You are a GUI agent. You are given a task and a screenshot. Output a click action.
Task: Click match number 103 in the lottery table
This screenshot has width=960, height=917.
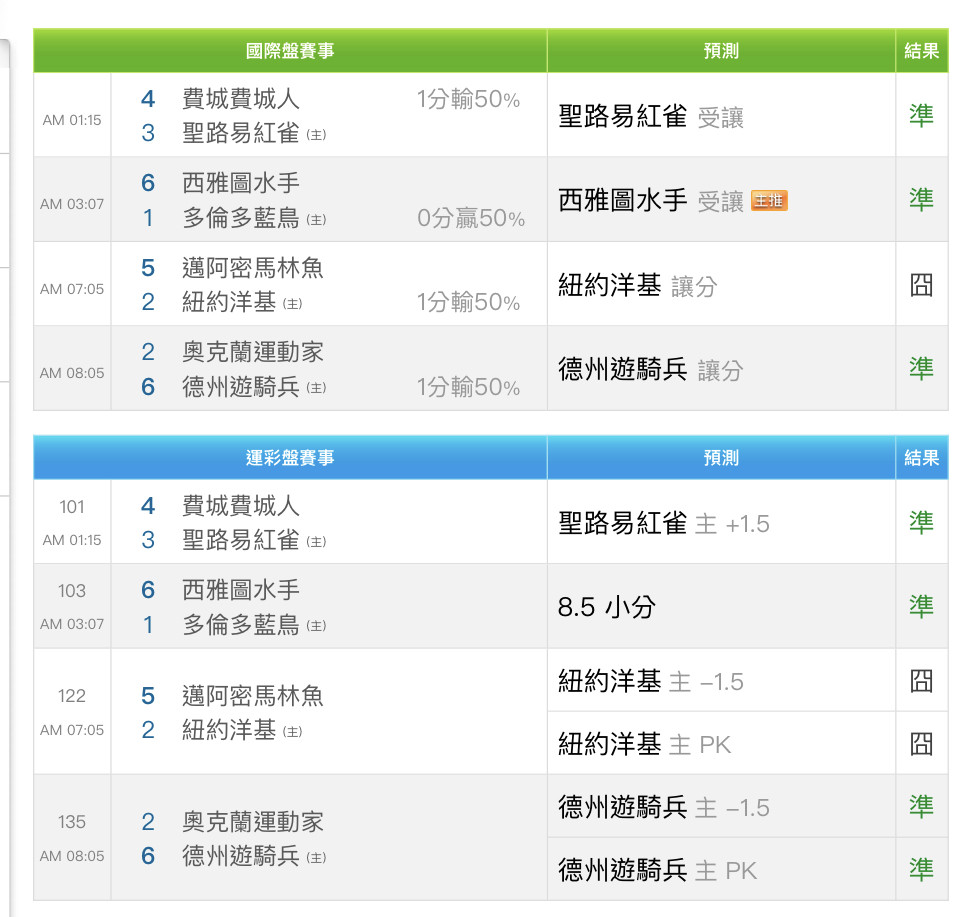[72, 591]
